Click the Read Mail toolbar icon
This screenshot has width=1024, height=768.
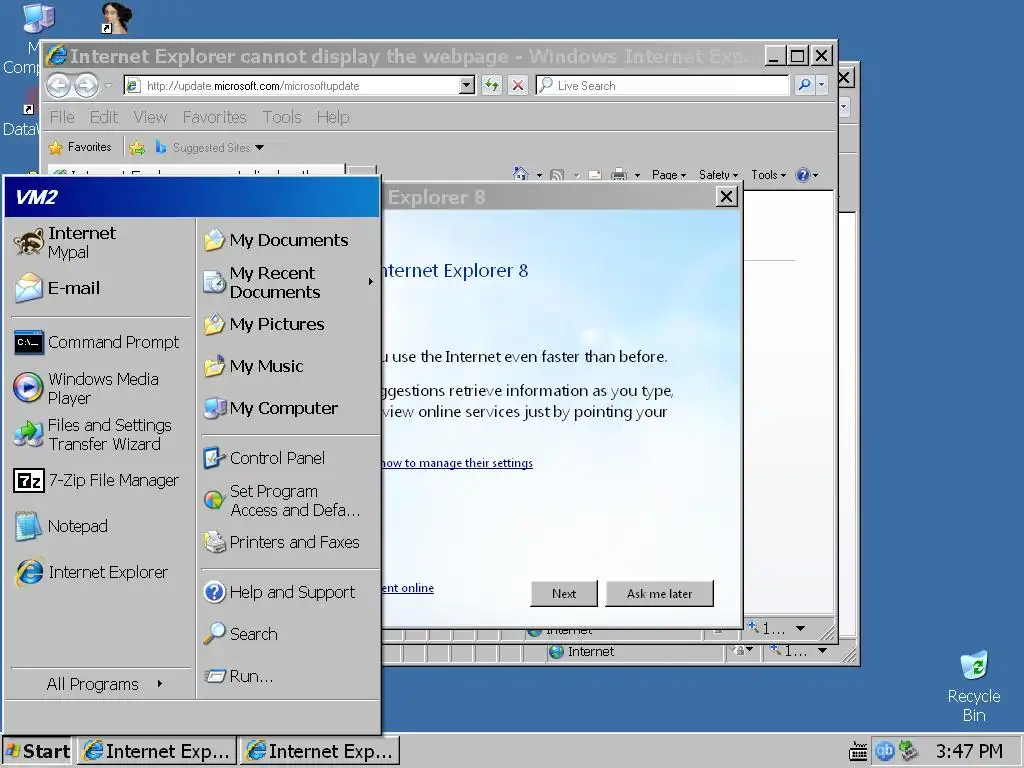point(594,174)
